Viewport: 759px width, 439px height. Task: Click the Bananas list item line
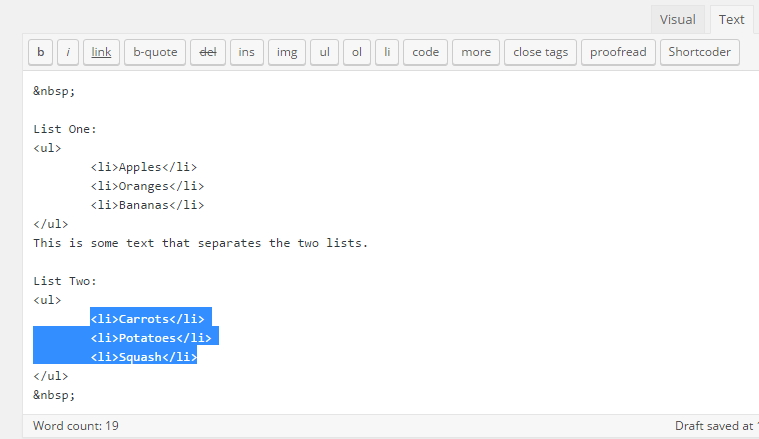147,205
